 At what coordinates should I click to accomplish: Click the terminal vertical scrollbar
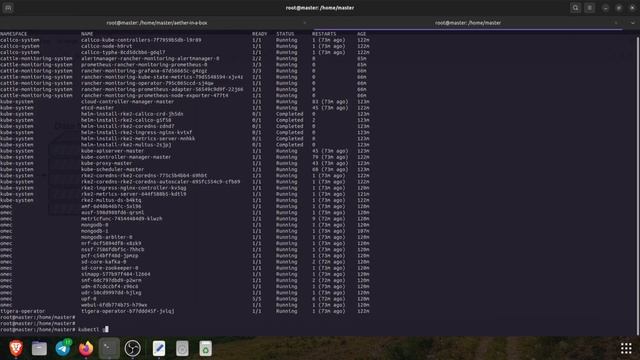[x=638, y=185]
